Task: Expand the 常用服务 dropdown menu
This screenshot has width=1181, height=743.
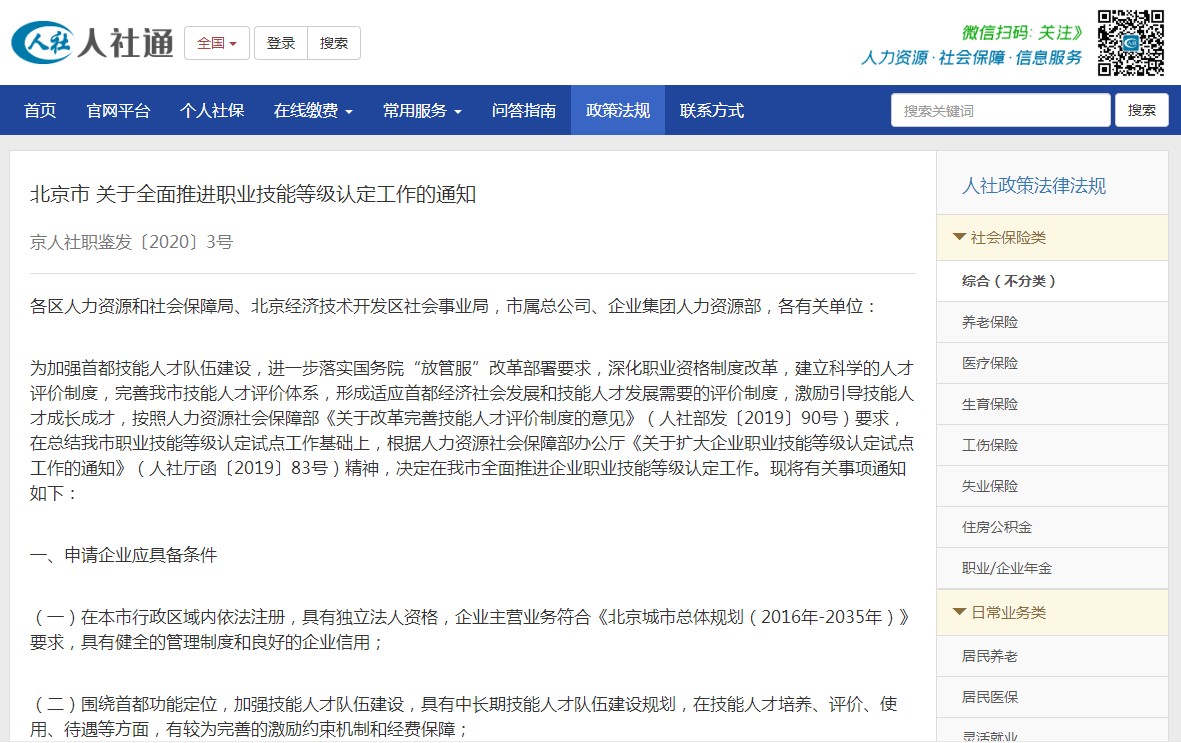Action: (x=422, y=111)
